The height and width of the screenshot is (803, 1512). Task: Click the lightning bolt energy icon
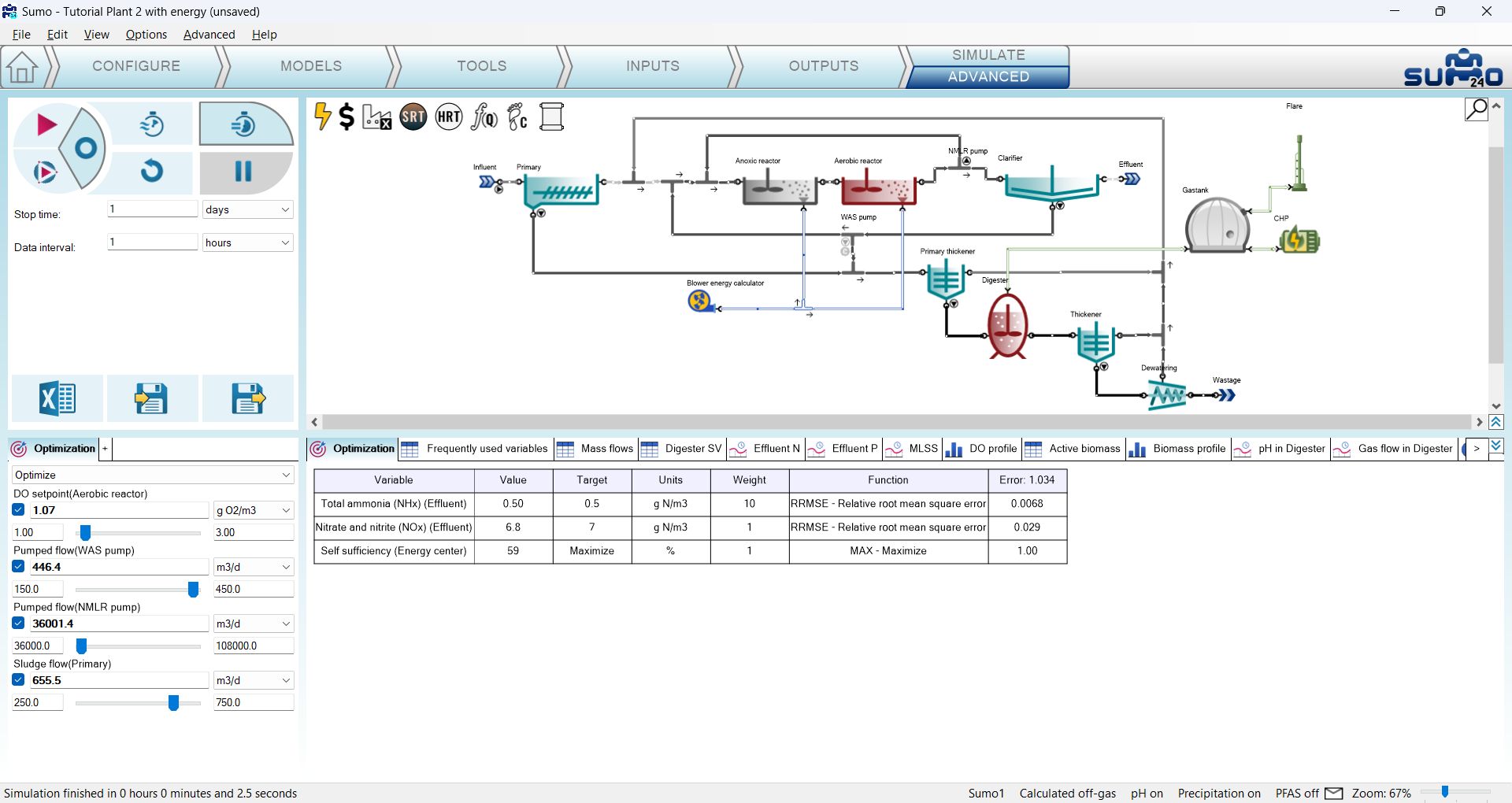coord(322,117)
